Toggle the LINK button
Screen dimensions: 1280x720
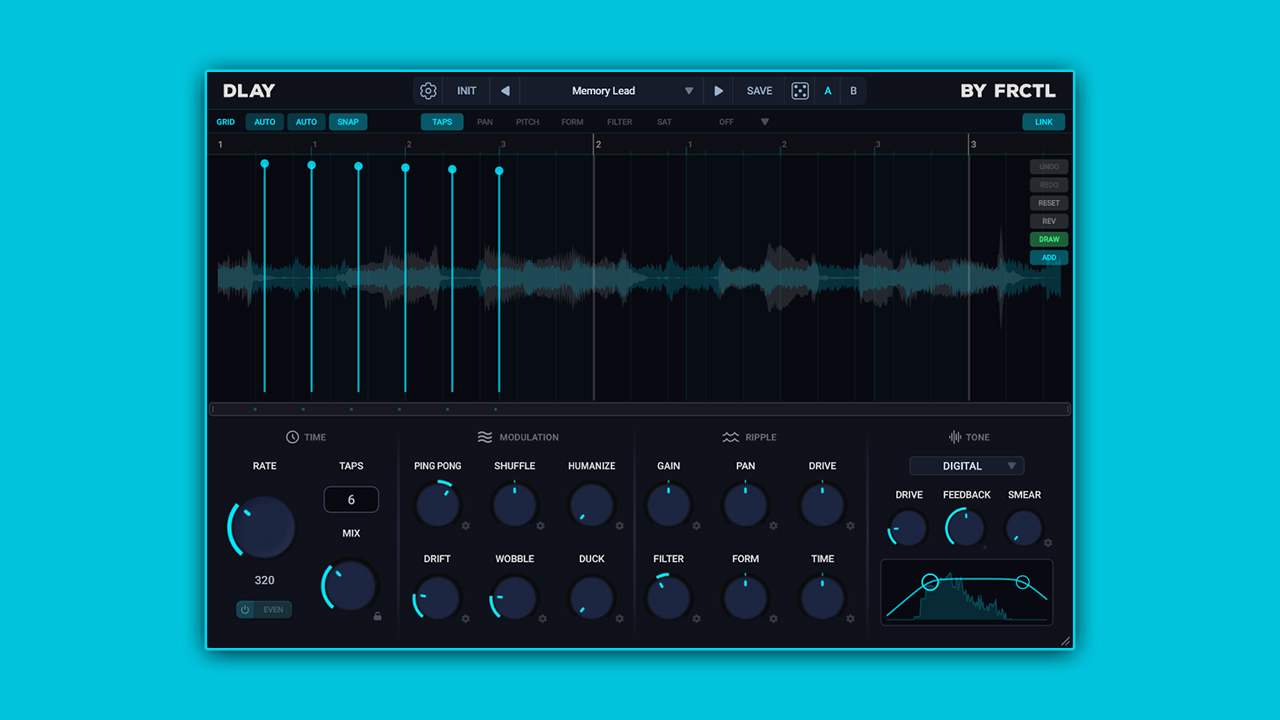click(x=1044, y=122)
